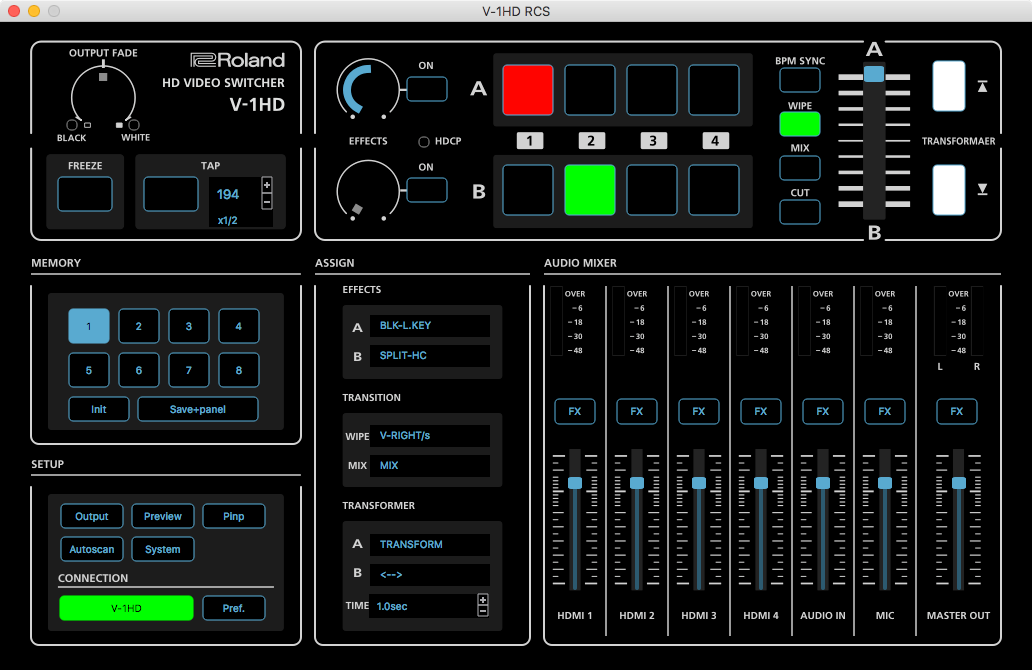
Task: Click the MASTER OUT volume fader
Action: pyautogui.click(x=958, y=484)
